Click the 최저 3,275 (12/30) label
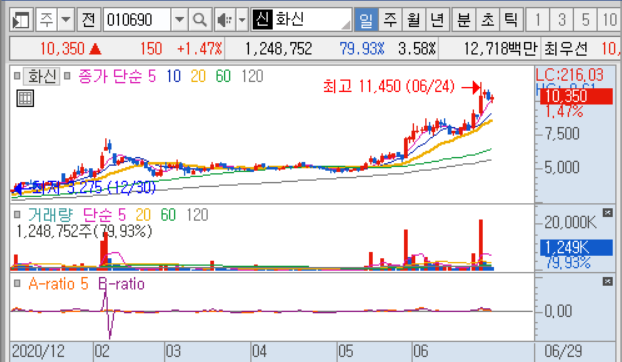The width and height of the screenshot is (622, 362). coord(94,188)
